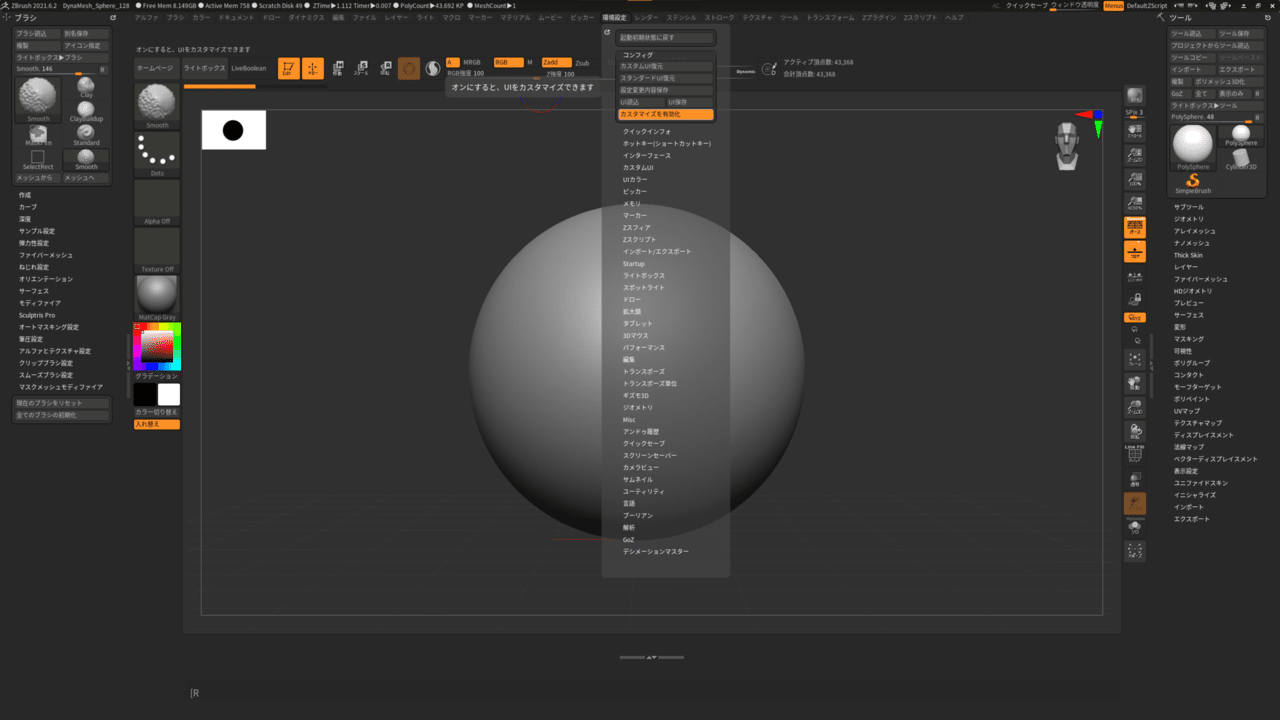This screenshot has width=1280, height=720.
Task: Toggle the M material mode
Action: pyautogui.click(x=530, y=62)
